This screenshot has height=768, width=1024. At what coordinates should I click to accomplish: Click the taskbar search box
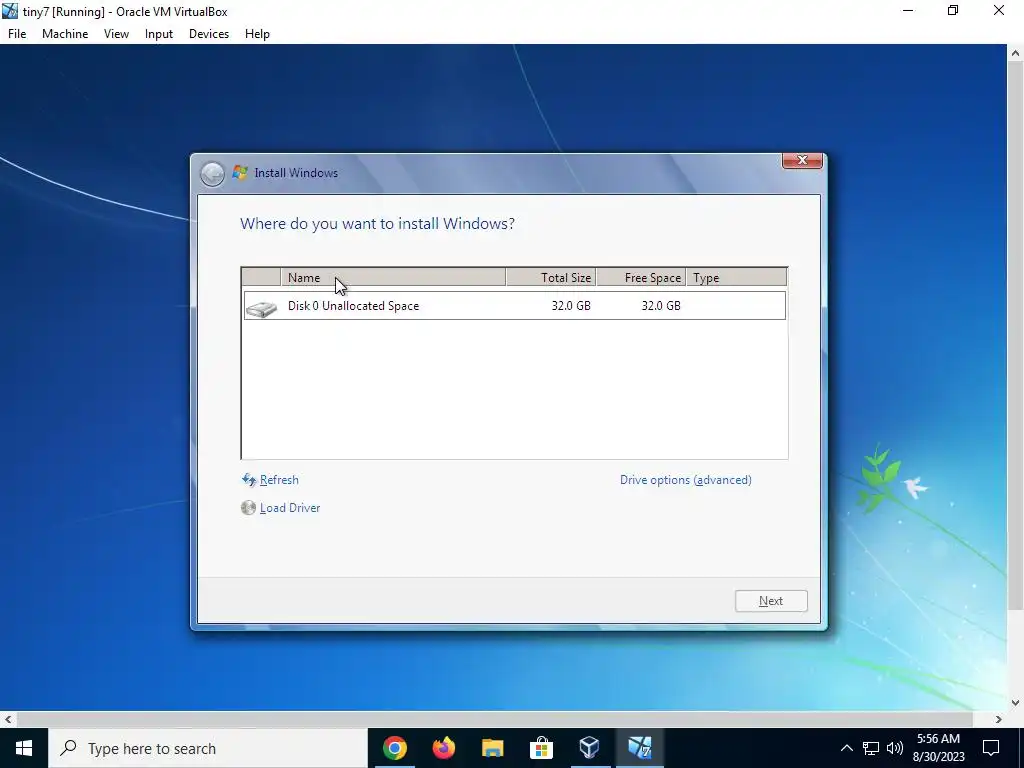208,748
